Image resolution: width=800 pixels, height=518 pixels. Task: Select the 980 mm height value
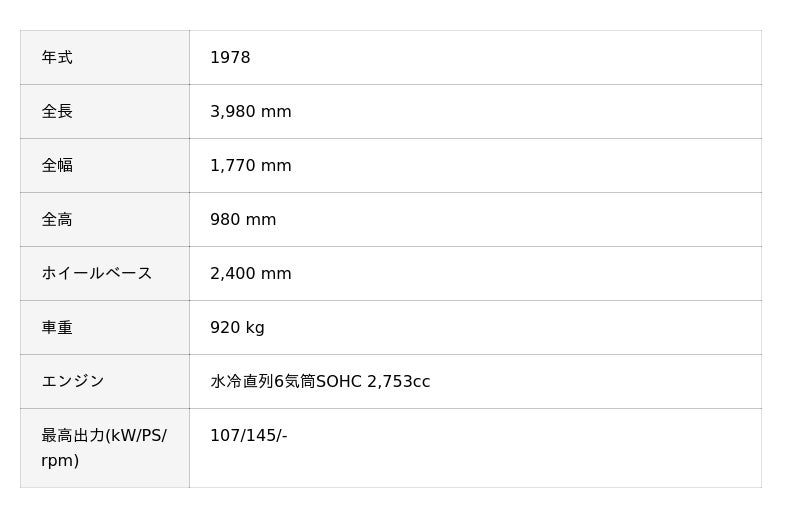[243, 220]
